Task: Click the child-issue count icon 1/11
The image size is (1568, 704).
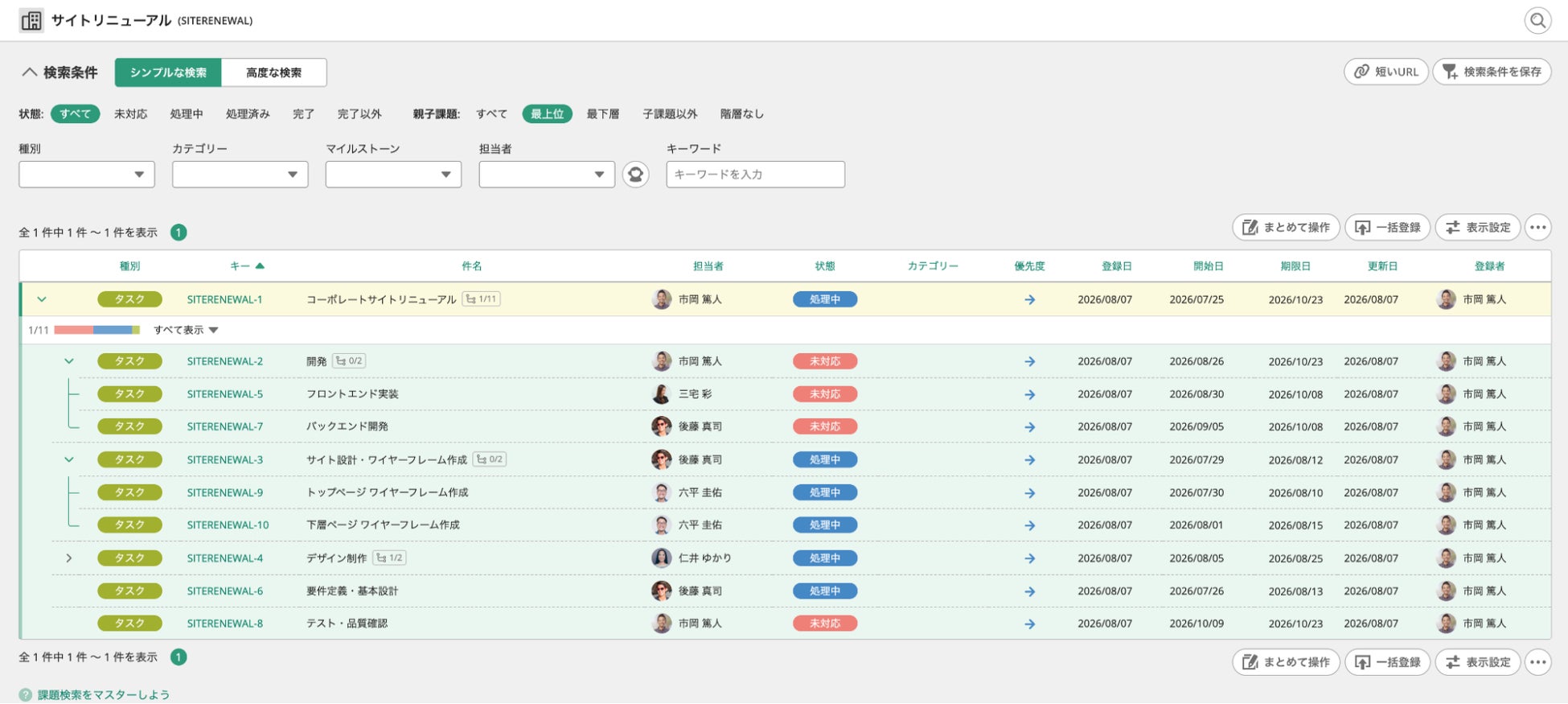Action: 482,299
